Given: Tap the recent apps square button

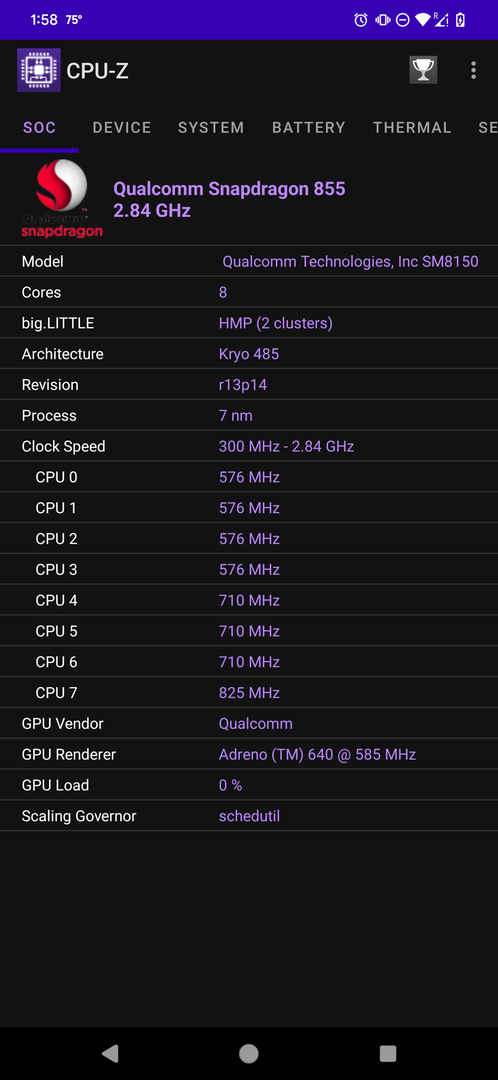Looking at the screenshot, I should [388, 1053].
